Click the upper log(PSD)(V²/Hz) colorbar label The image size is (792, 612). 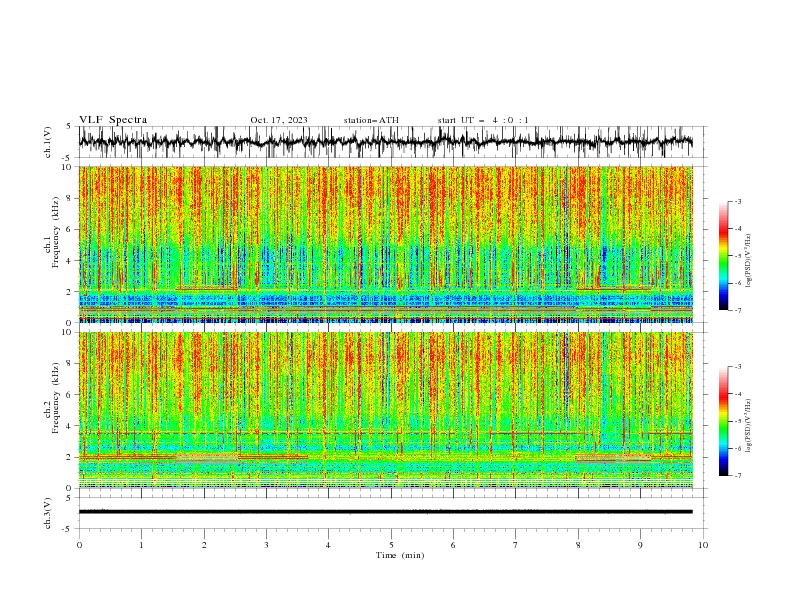pyautogui.click(x=749, y=261)
